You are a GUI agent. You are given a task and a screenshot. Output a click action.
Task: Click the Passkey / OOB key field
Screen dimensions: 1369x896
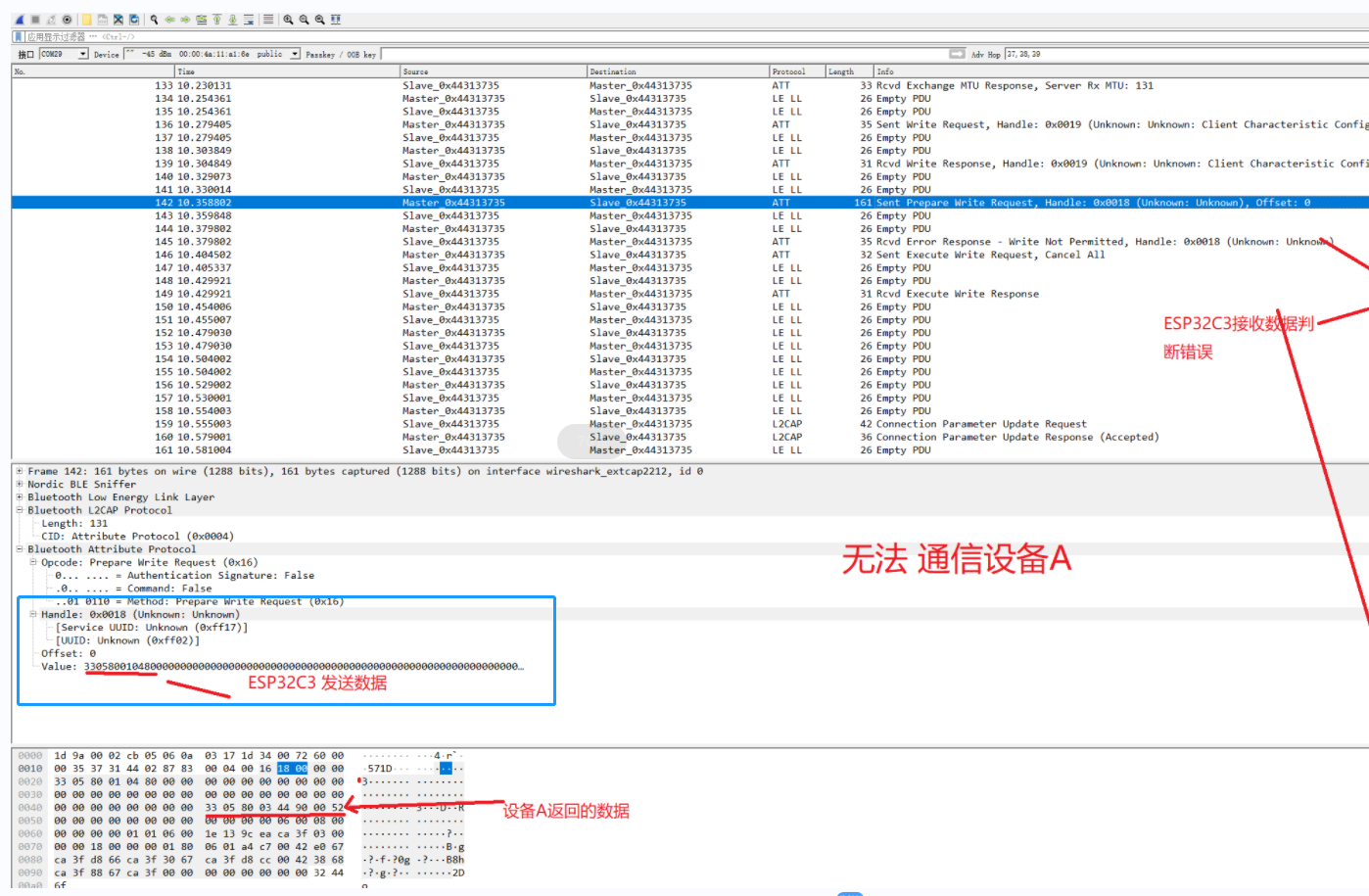666,54
